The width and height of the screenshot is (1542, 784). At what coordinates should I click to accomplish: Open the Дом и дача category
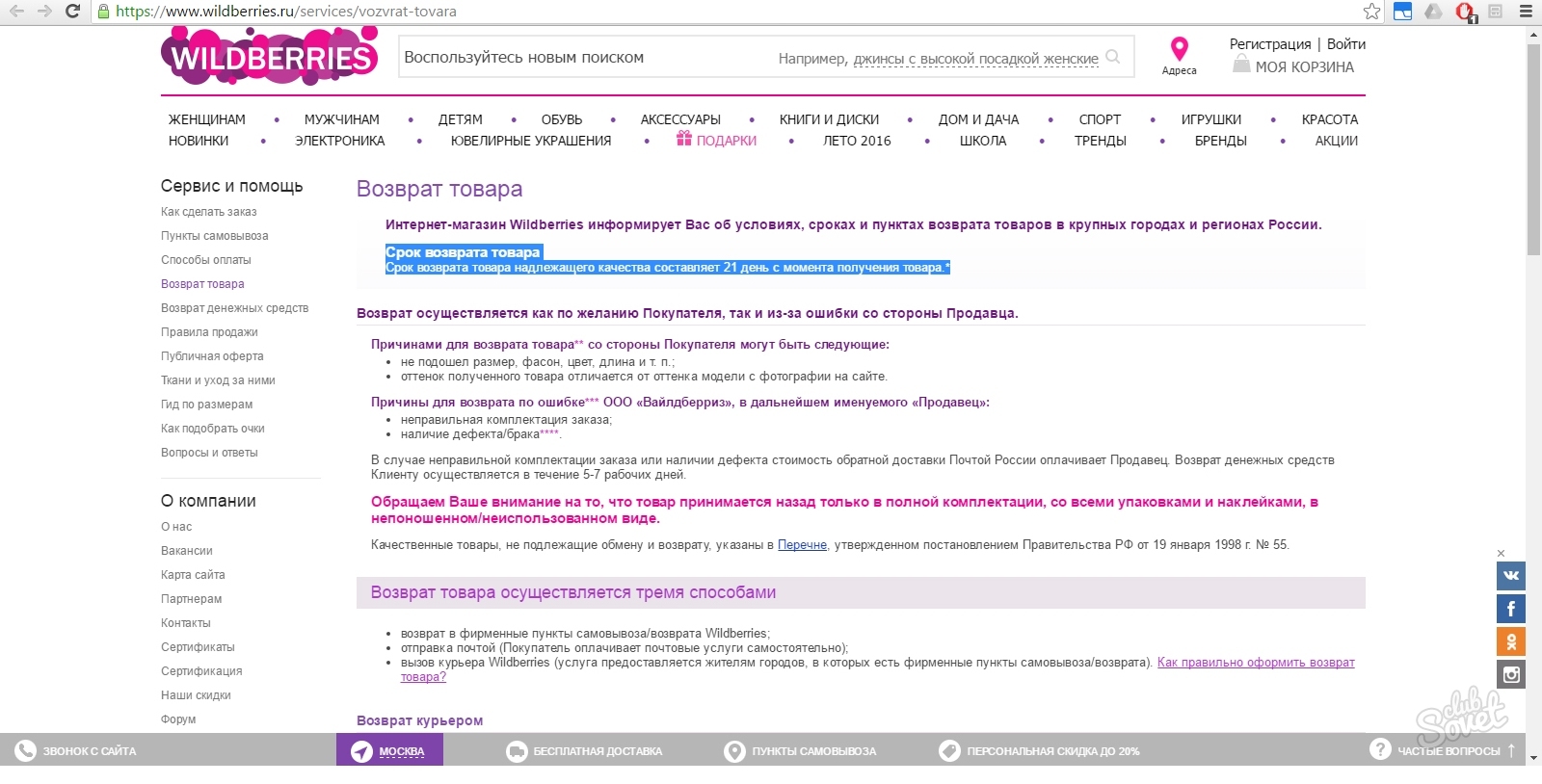[x=979, y=119]
